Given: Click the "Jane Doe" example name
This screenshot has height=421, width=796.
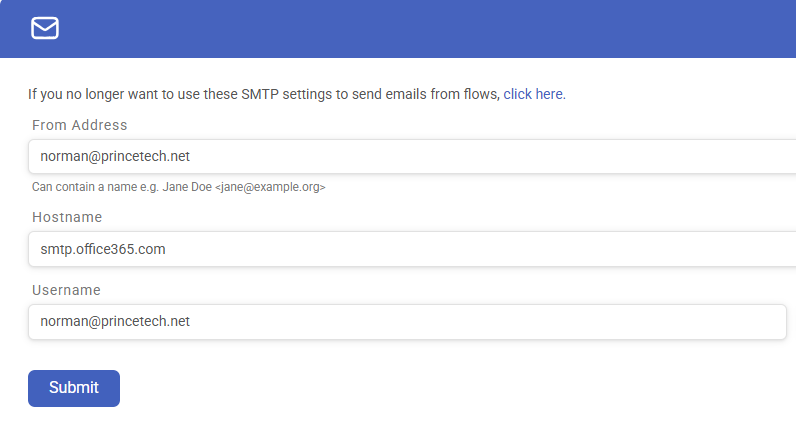Looking at the screenshot, I should pos(187,187).
